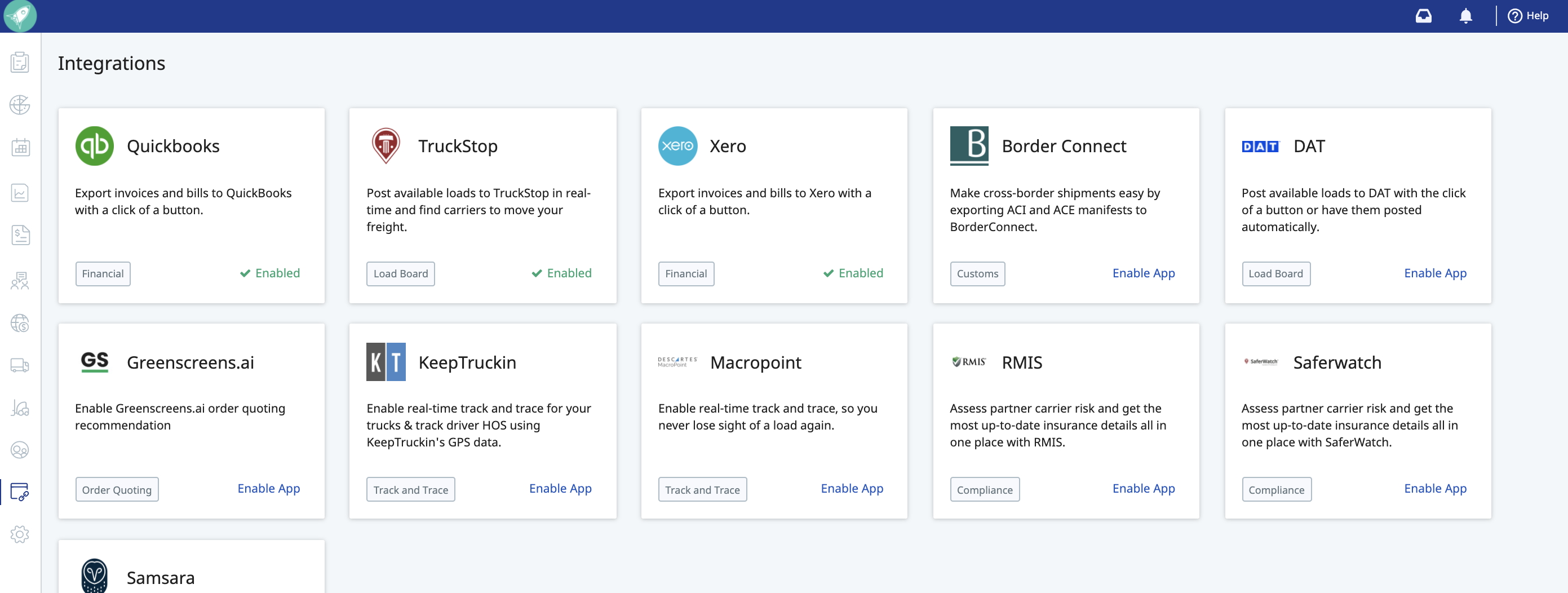This screenshot has height=593, width=1568.
Task: Click Load Board tag on DAT card
Action: 1276,274
